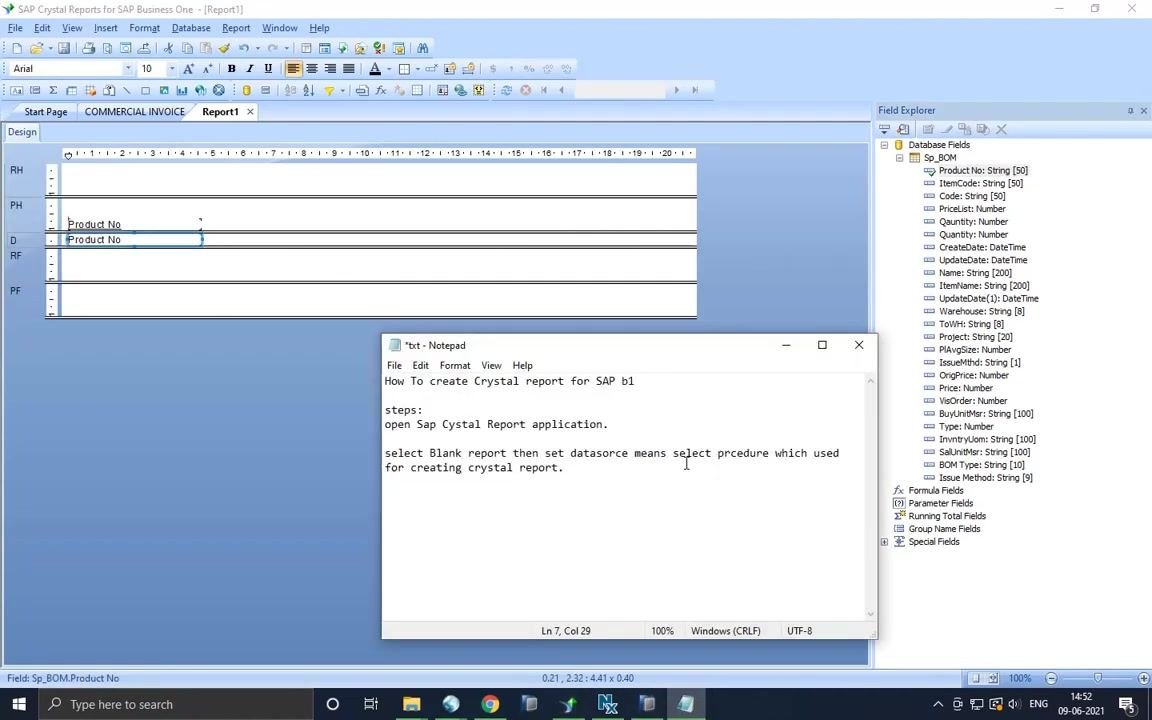Click the zoom slider handle
Screen dimensions: 1152x720
click(x=1098, y=678)
